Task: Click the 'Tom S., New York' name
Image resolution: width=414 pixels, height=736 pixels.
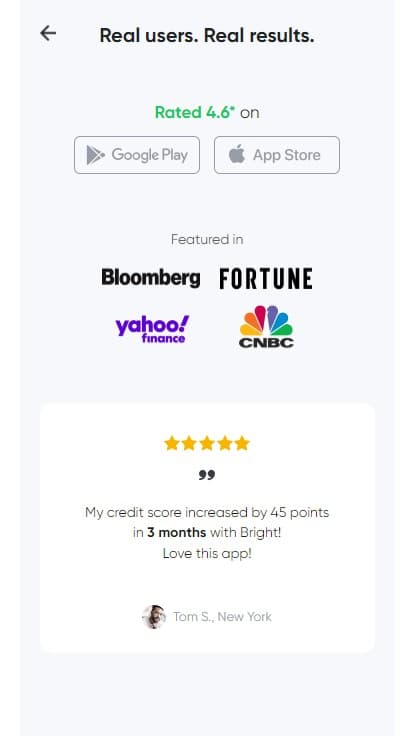Action: (222, 617)
